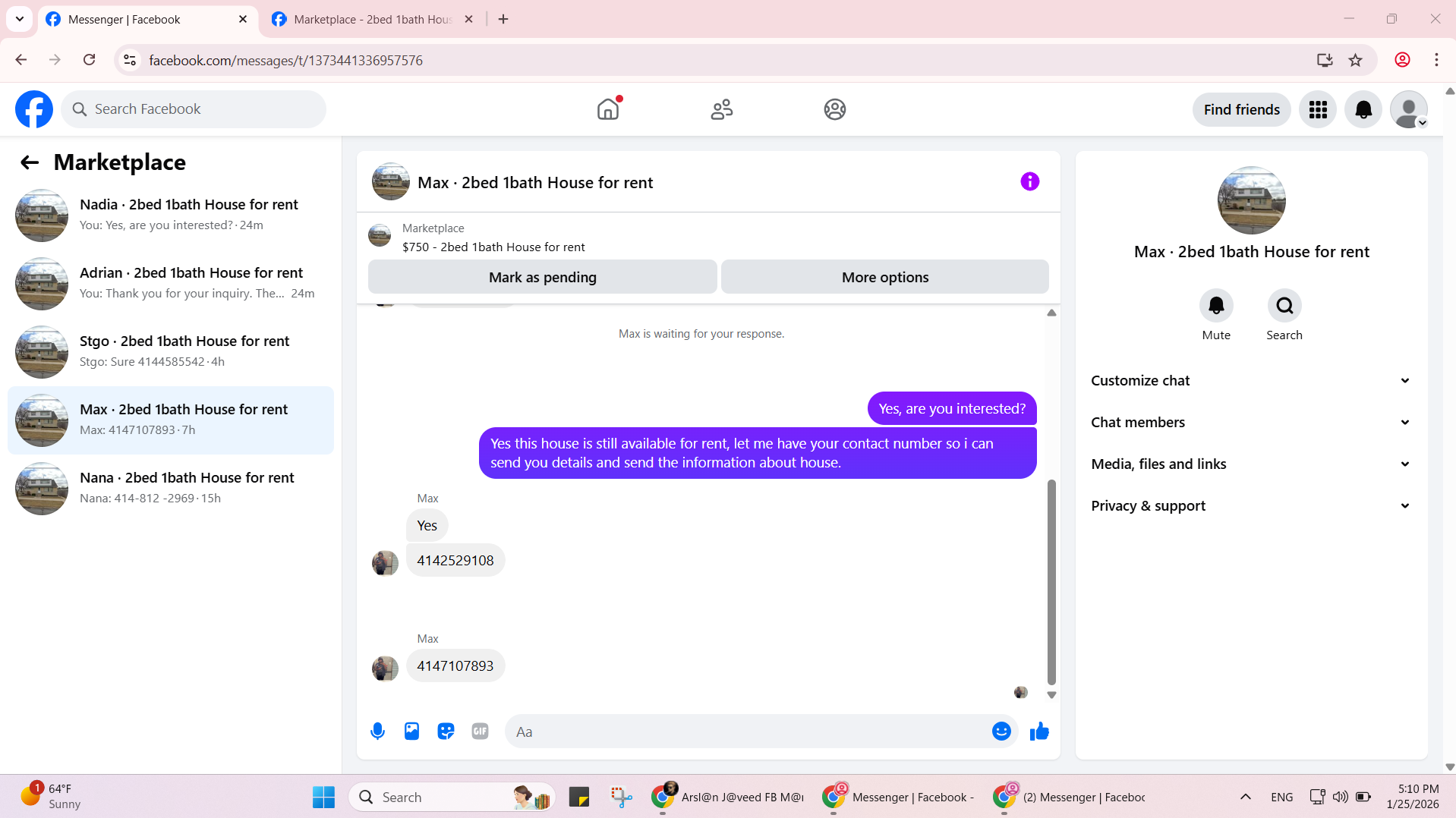Open the emoji picker in the message box
The image size is (1456, 818).
(x=1001, y=731)
